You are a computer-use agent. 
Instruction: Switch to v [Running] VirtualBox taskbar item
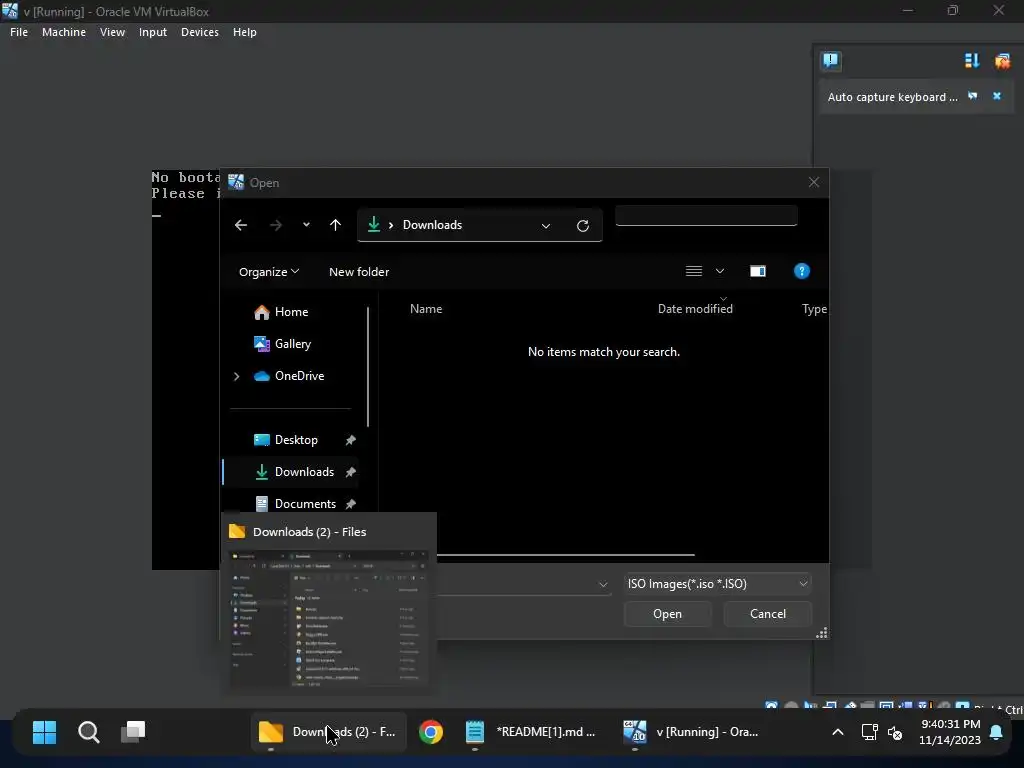(692, 732)
